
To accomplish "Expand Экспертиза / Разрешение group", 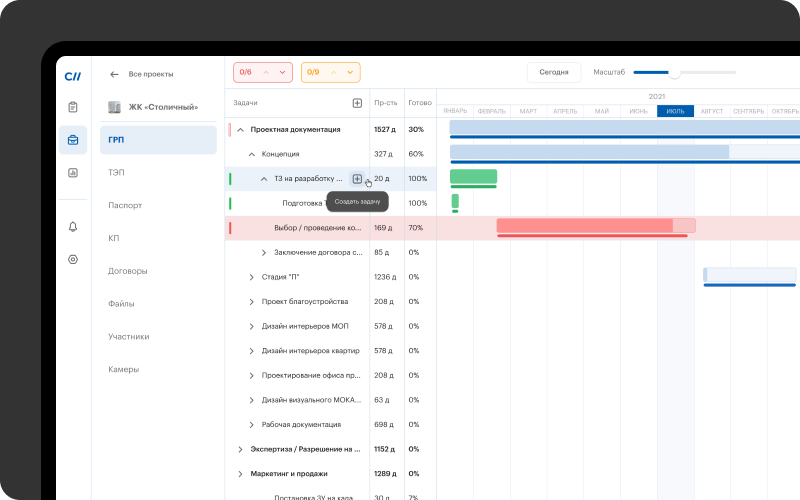I will 240,449.
